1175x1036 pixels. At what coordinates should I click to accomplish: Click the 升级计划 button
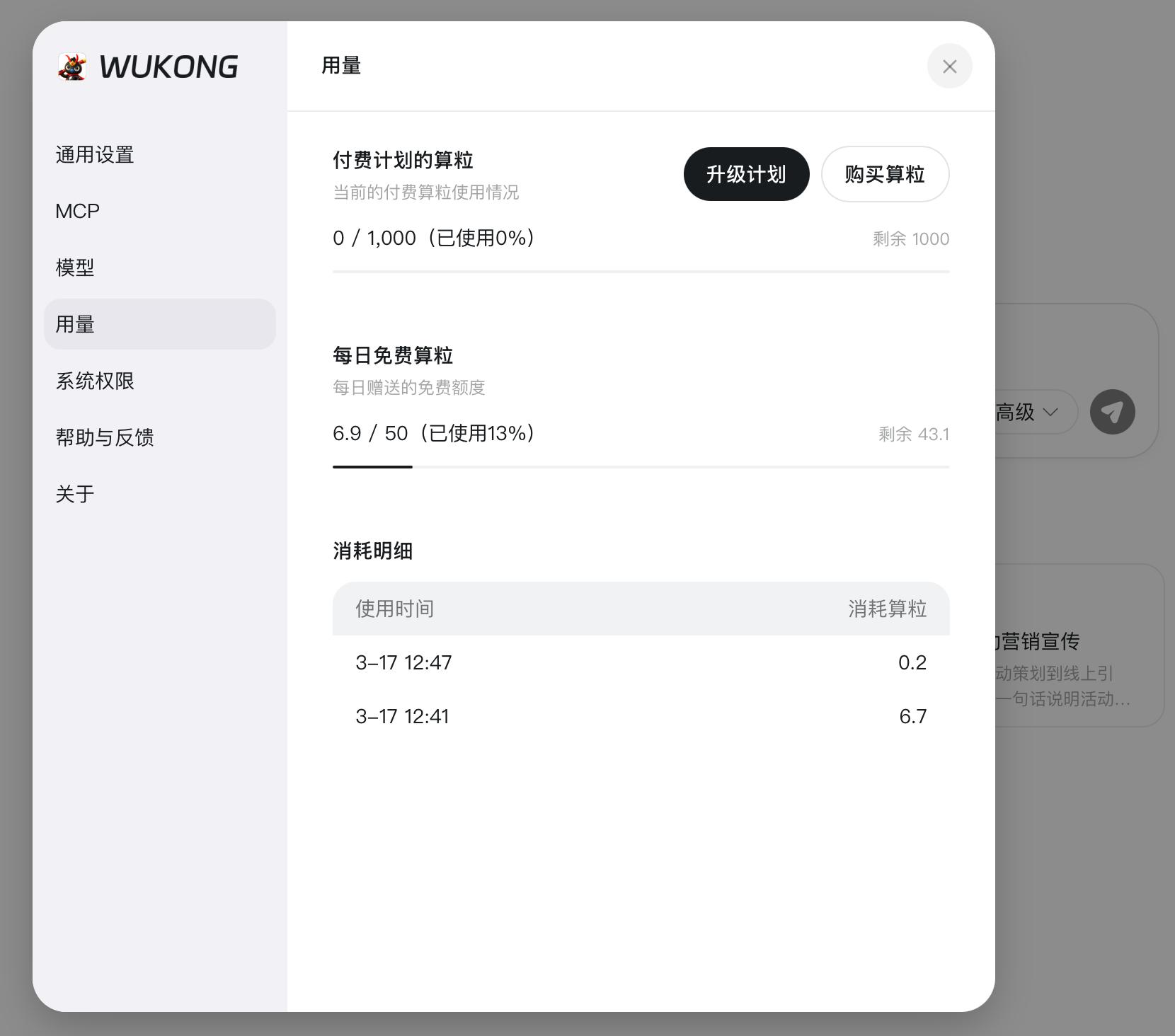746,173
